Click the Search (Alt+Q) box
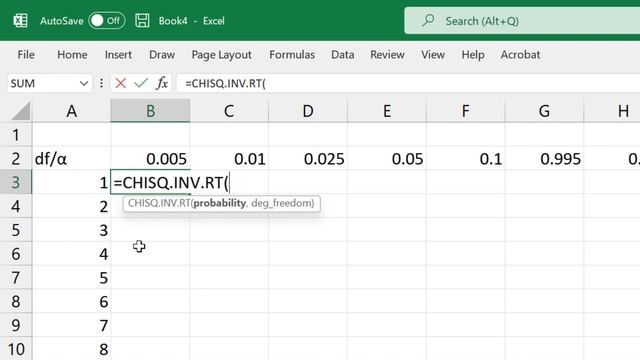This screenshot has width=640, height=360. [522, 20]
